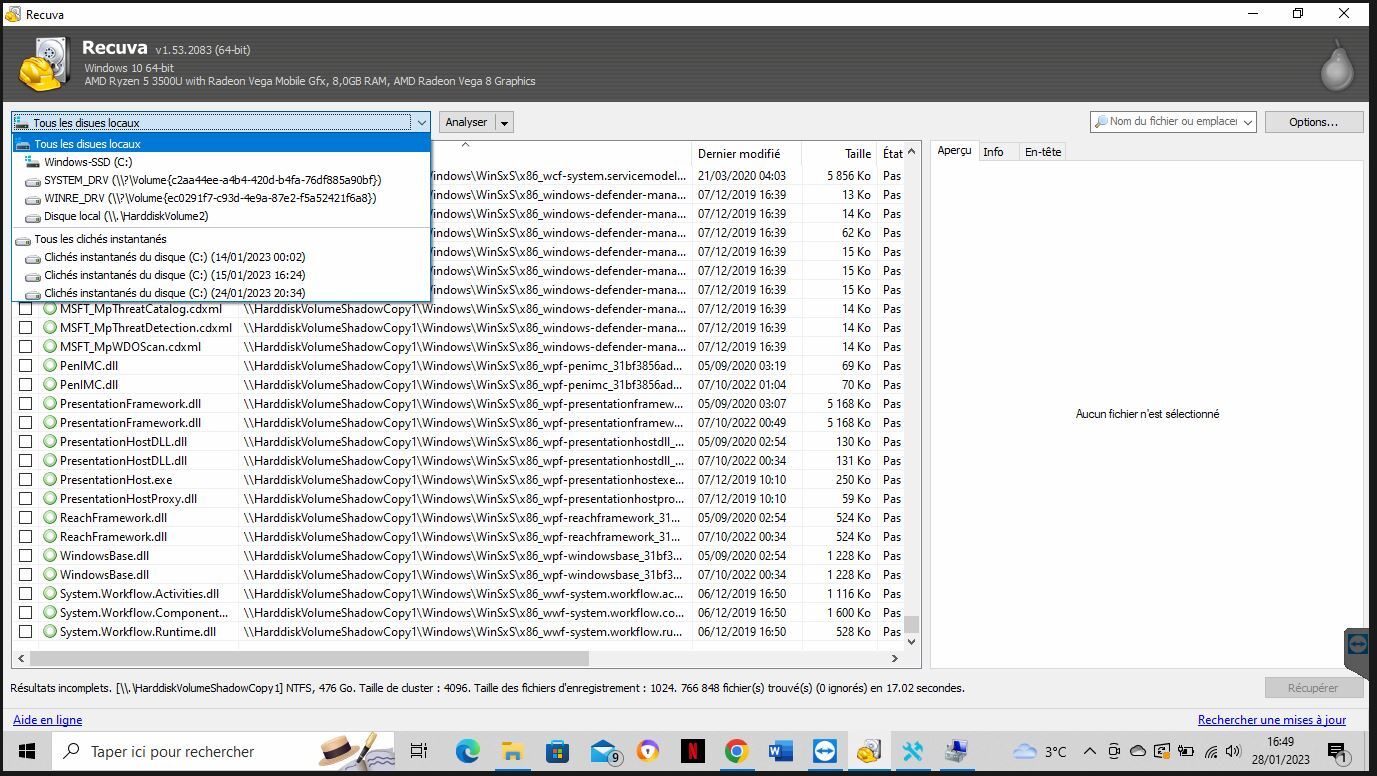Sort by the Dernier modifié column header
1377x776 pixels.
[746, 154]
